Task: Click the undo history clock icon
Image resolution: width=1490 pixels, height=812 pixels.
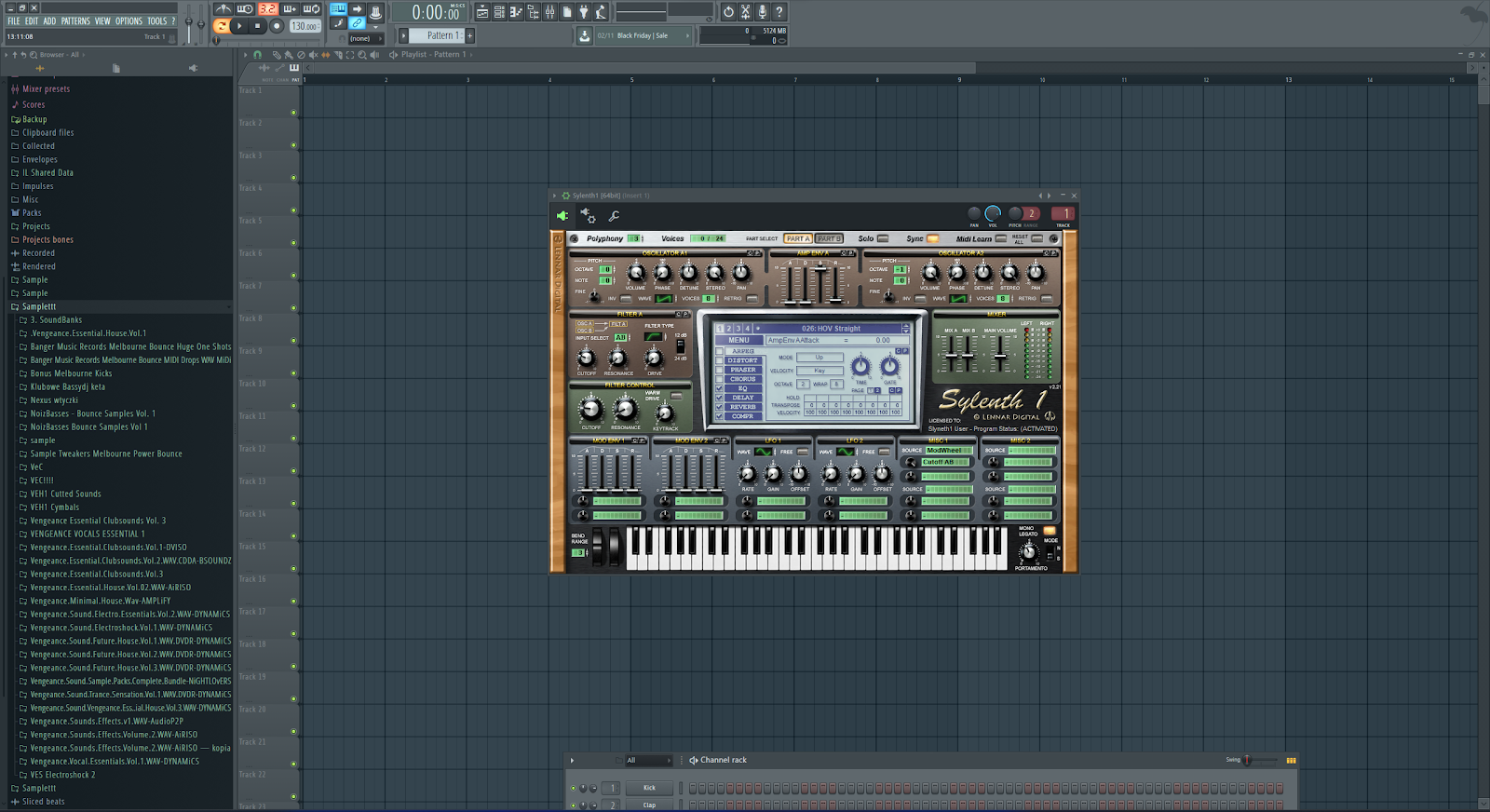Action: 728,12
